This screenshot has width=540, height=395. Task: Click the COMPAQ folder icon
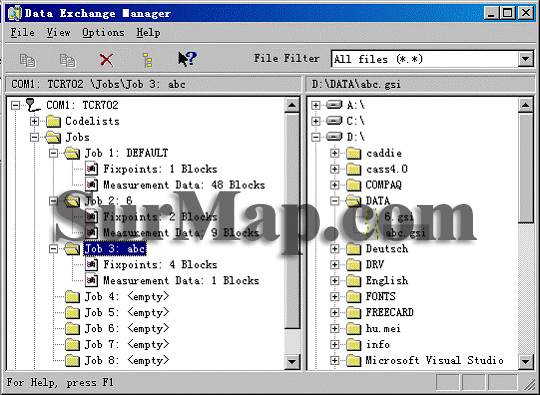point(353,185)
